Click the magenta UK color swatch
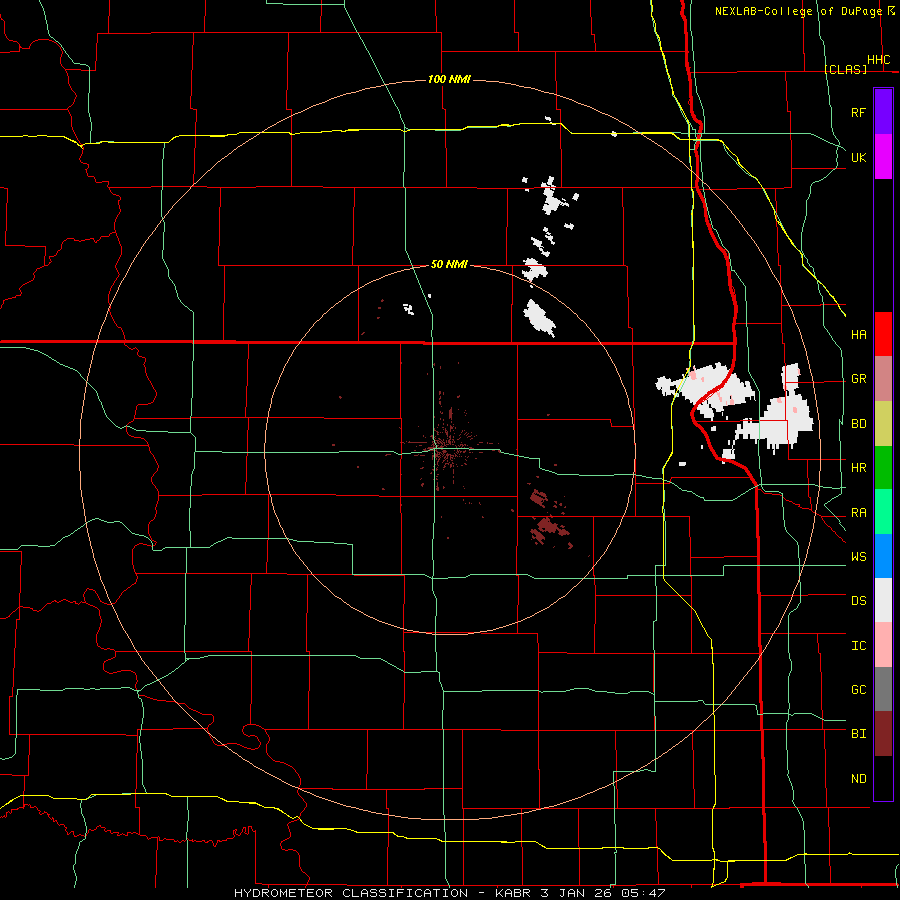This screenshot has height=900, width=900. click(x=883, y=157)
